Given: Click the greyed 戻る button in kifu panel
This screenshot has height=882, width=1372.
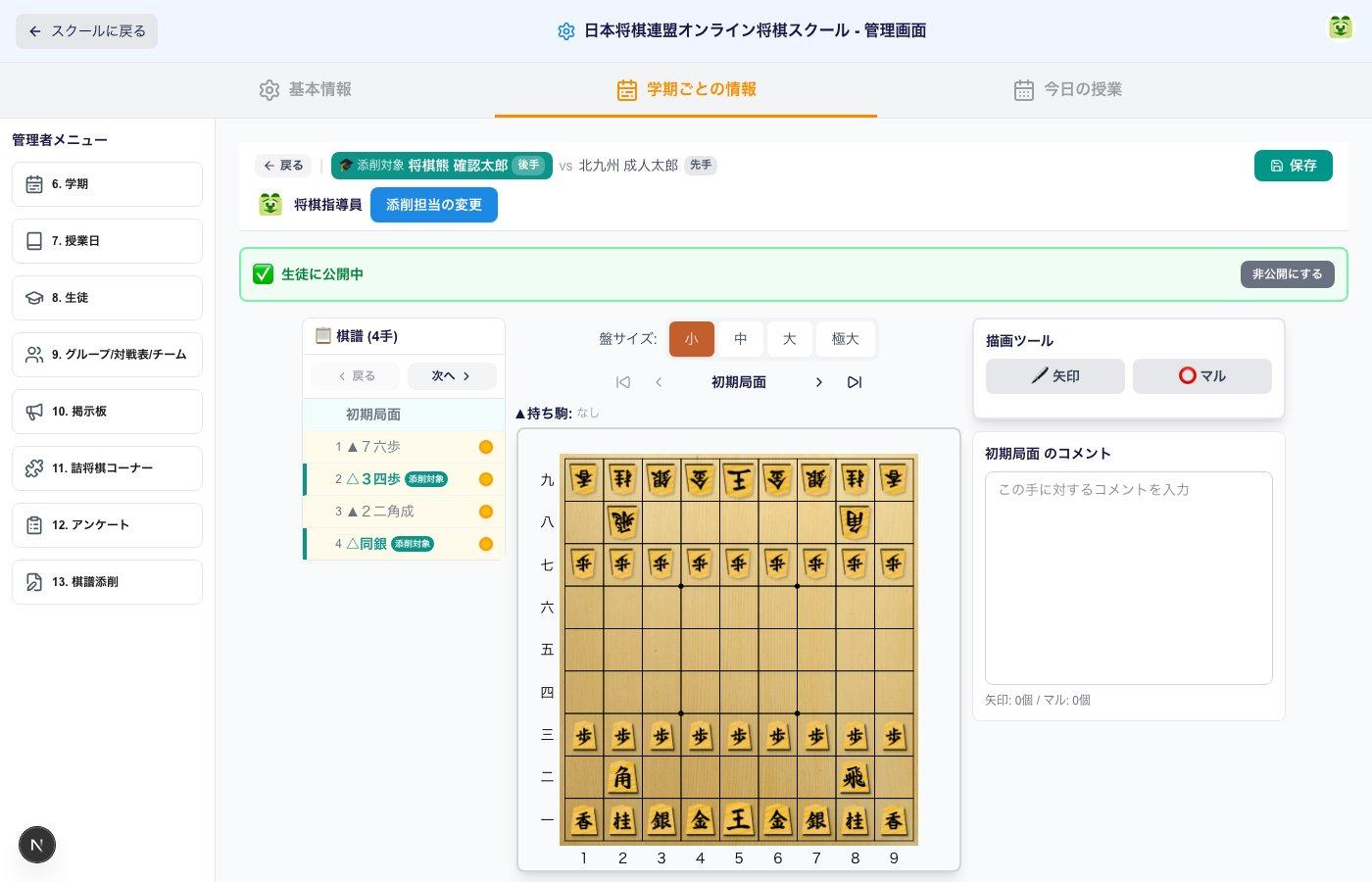Looking at the screenshot, I should click(356, 376).
